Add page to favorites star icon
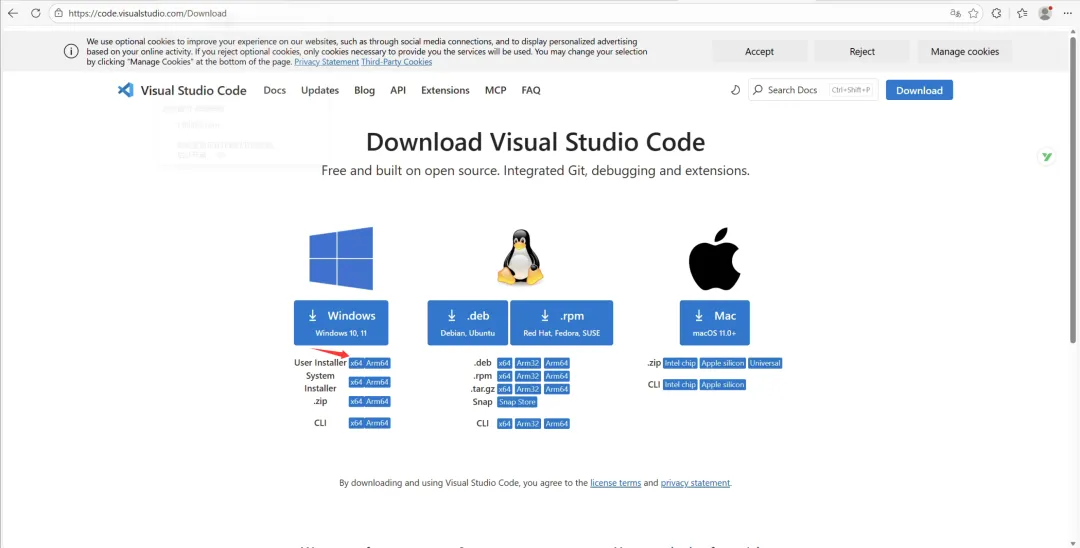Screen dimensions: 1080x548 click(973, 13)
